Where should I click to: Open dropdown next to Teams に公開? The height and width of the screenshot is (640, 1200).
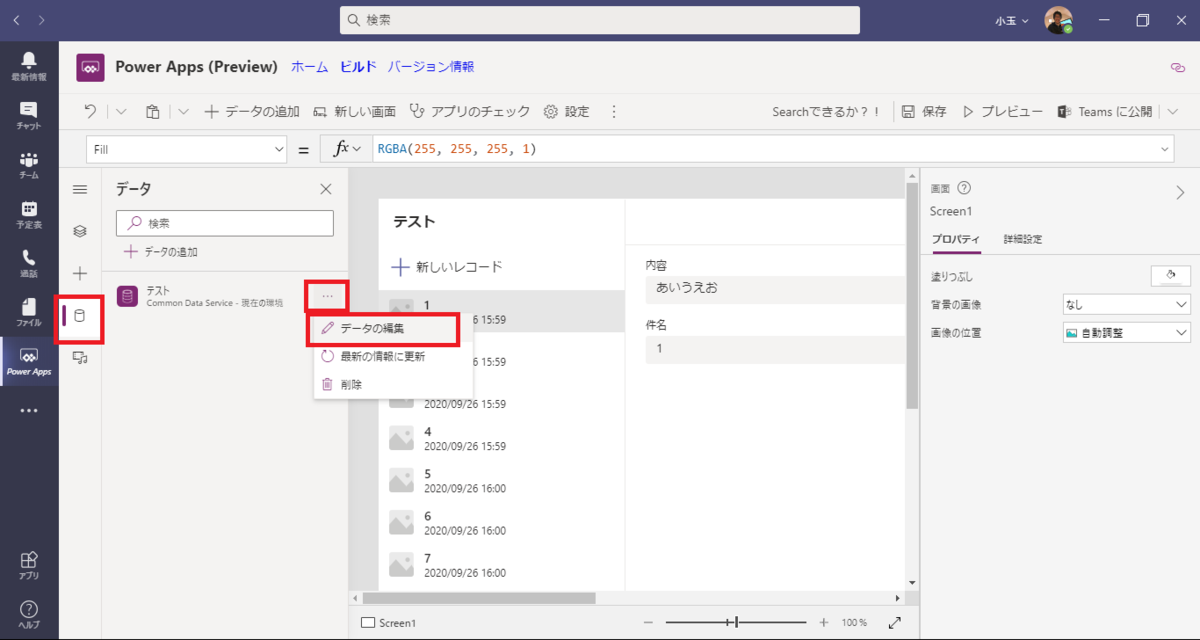pyautogui.click(x=1172, y=111)
